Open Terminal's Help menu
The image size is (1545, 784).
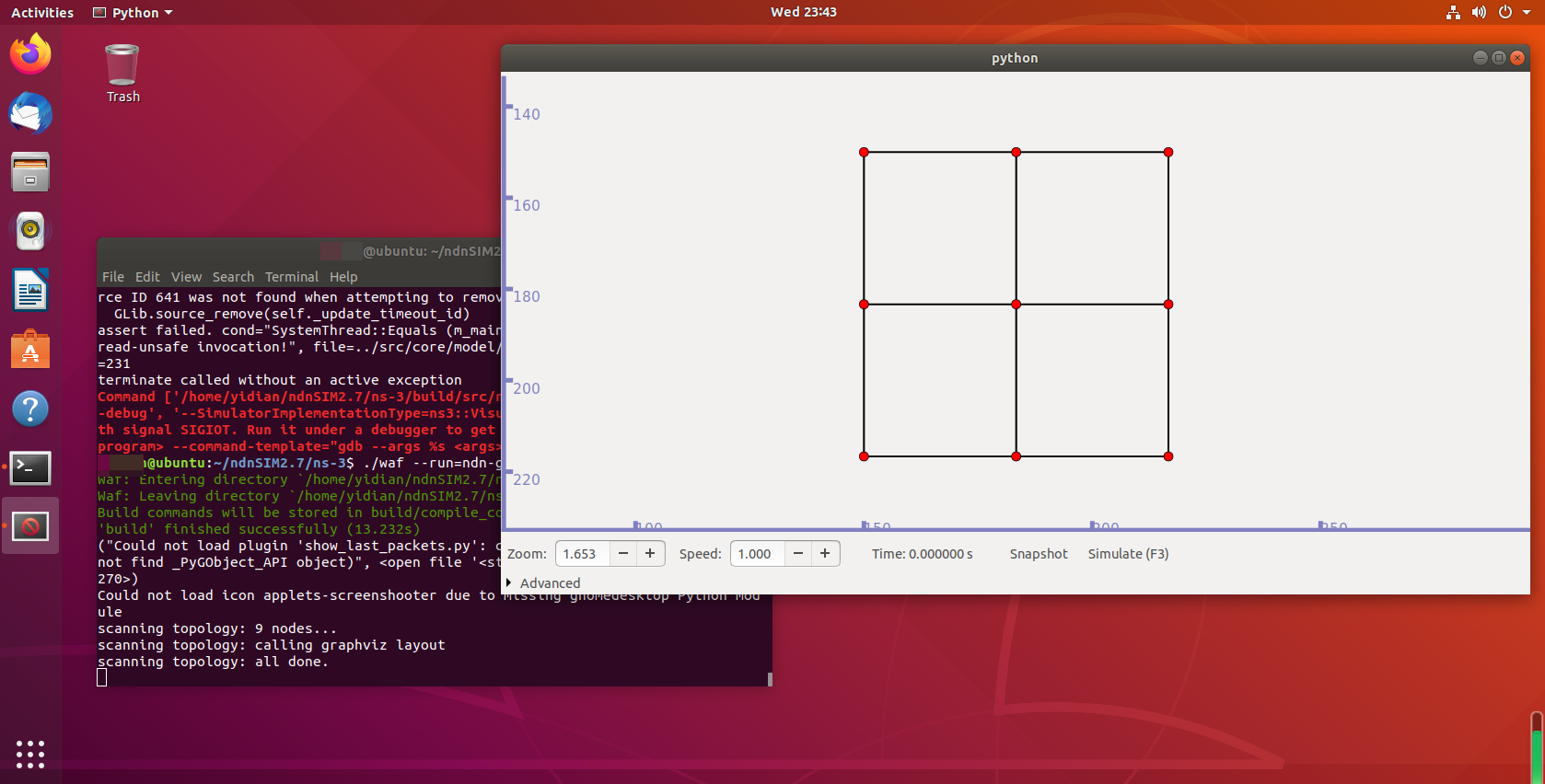pyautogui.click(x=343, y=277)
